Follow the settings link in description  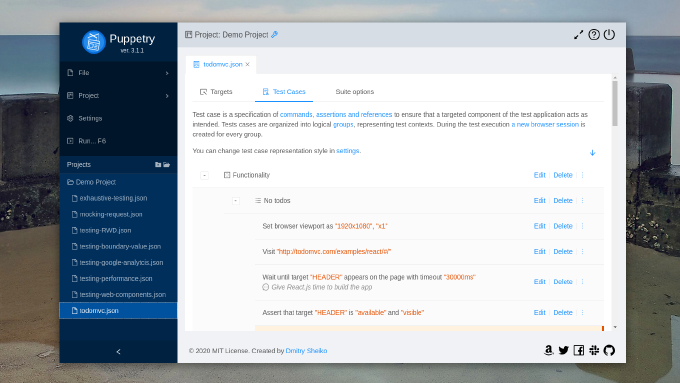(x=347, y=151)
